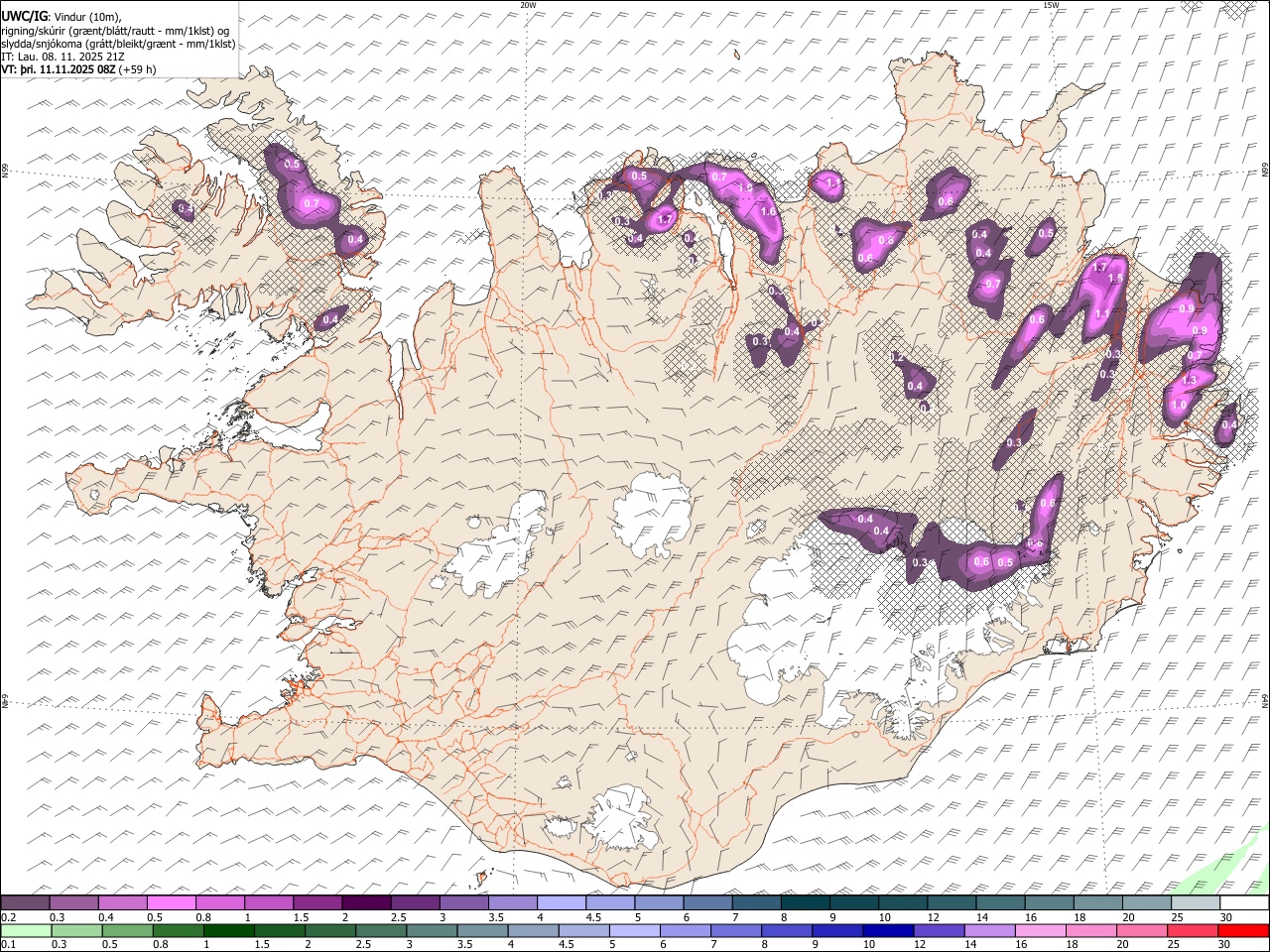Click the lower legend swatch for 0.3–0.5
This screenshot has height=952, width=1270.
tap(76, 930)
